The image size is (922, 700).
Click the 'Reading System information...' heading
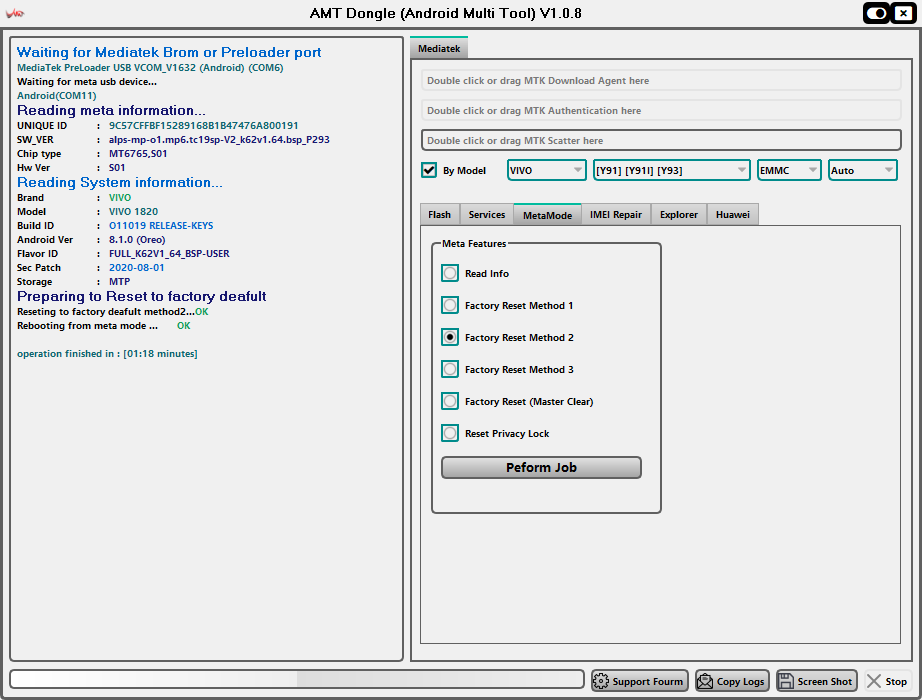pyautogui.click(x=120, y=182)
